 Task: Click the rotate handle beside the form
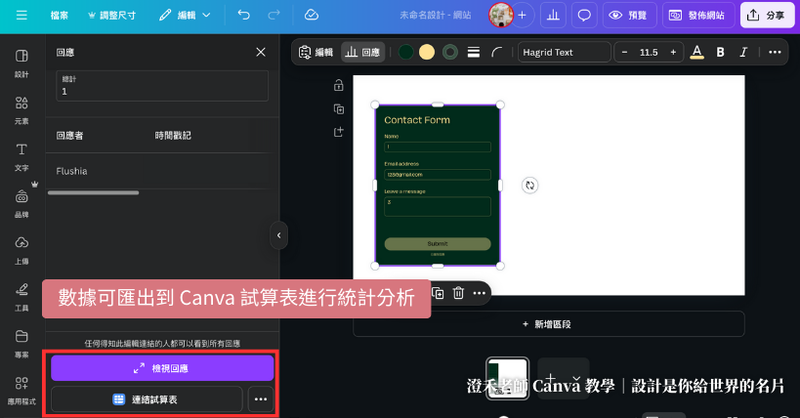[x=530, y=185]
